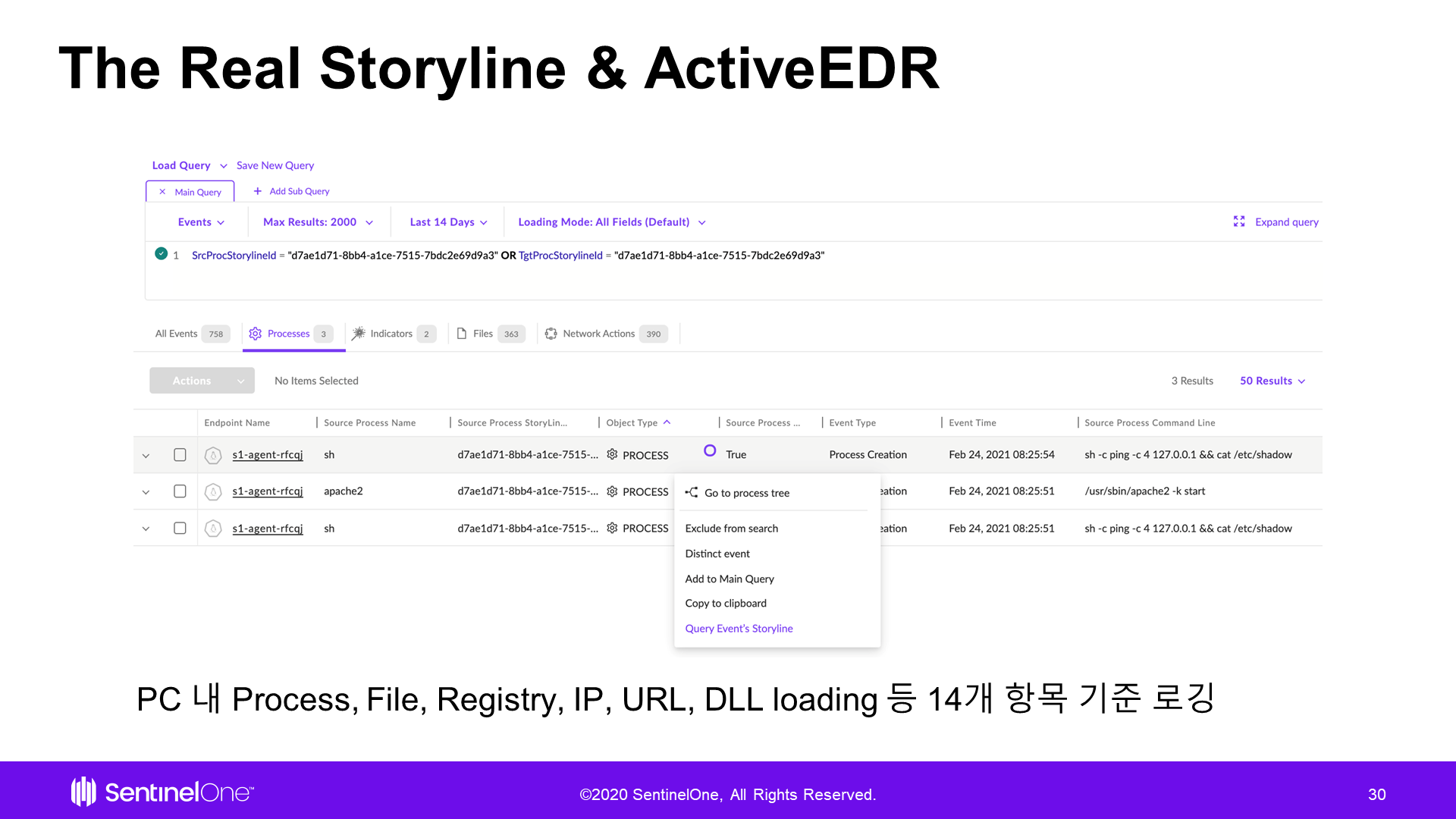The width and height of the screenshot is (1456, 819).
Task: Click the process tree icon in context menu
Action: click(x=692, y=493)
